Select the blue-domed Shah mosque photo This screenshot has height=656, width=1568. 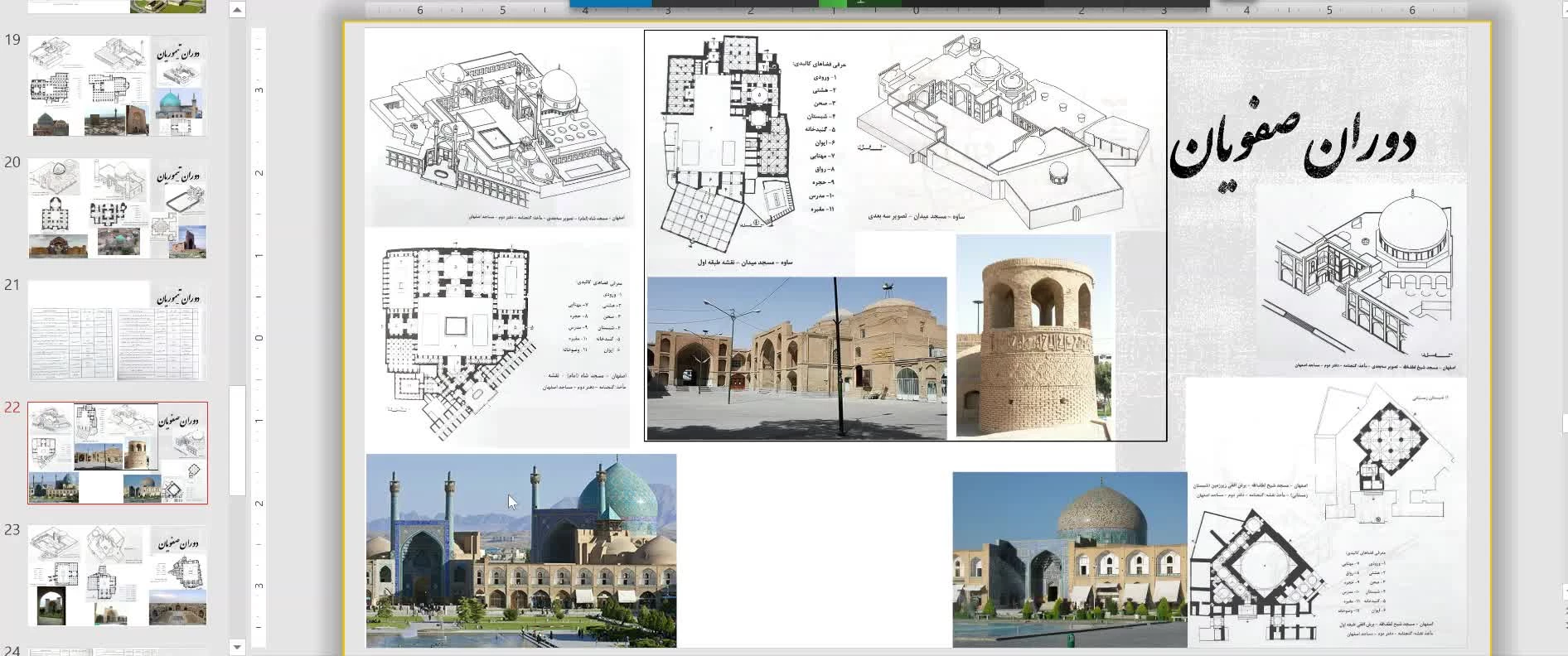tap(521, 551)
